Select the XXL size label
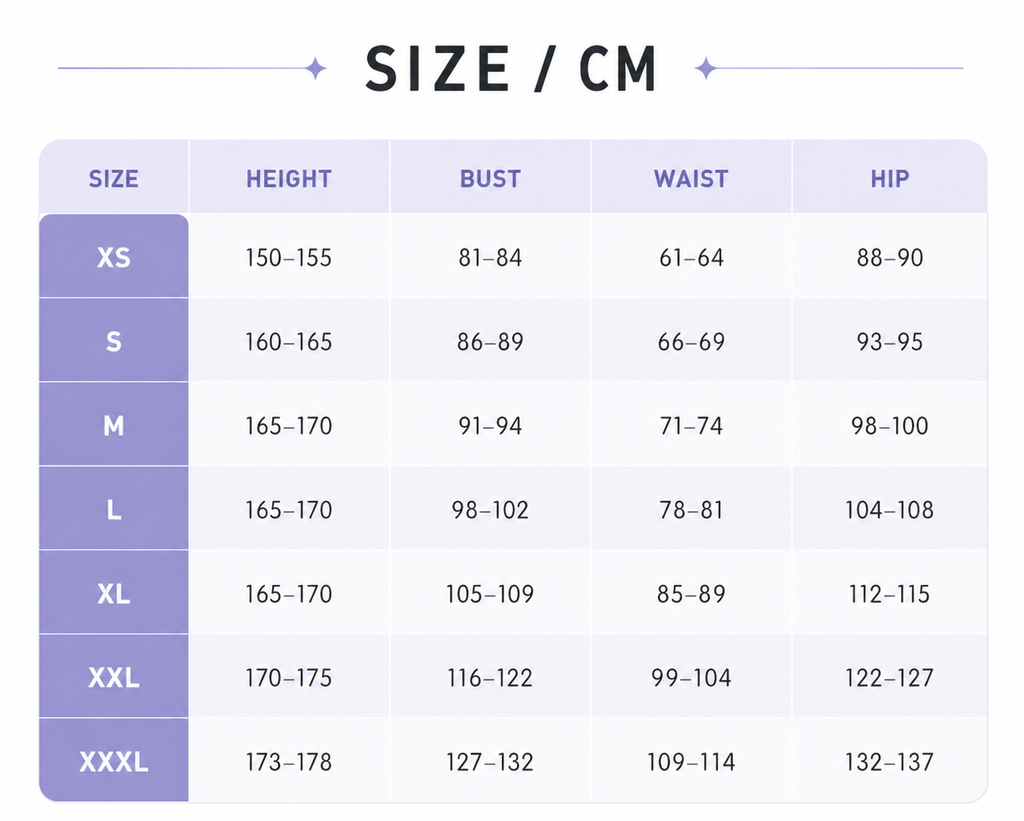 [x=114, y=677]
